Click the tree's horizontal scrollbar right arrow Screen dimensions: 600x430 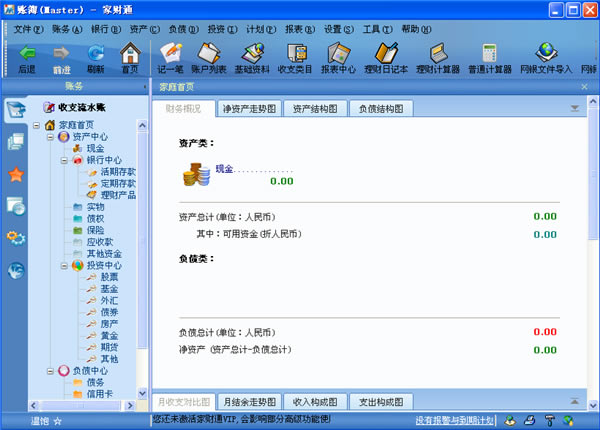pyautogui.click(x=130, y=406)
